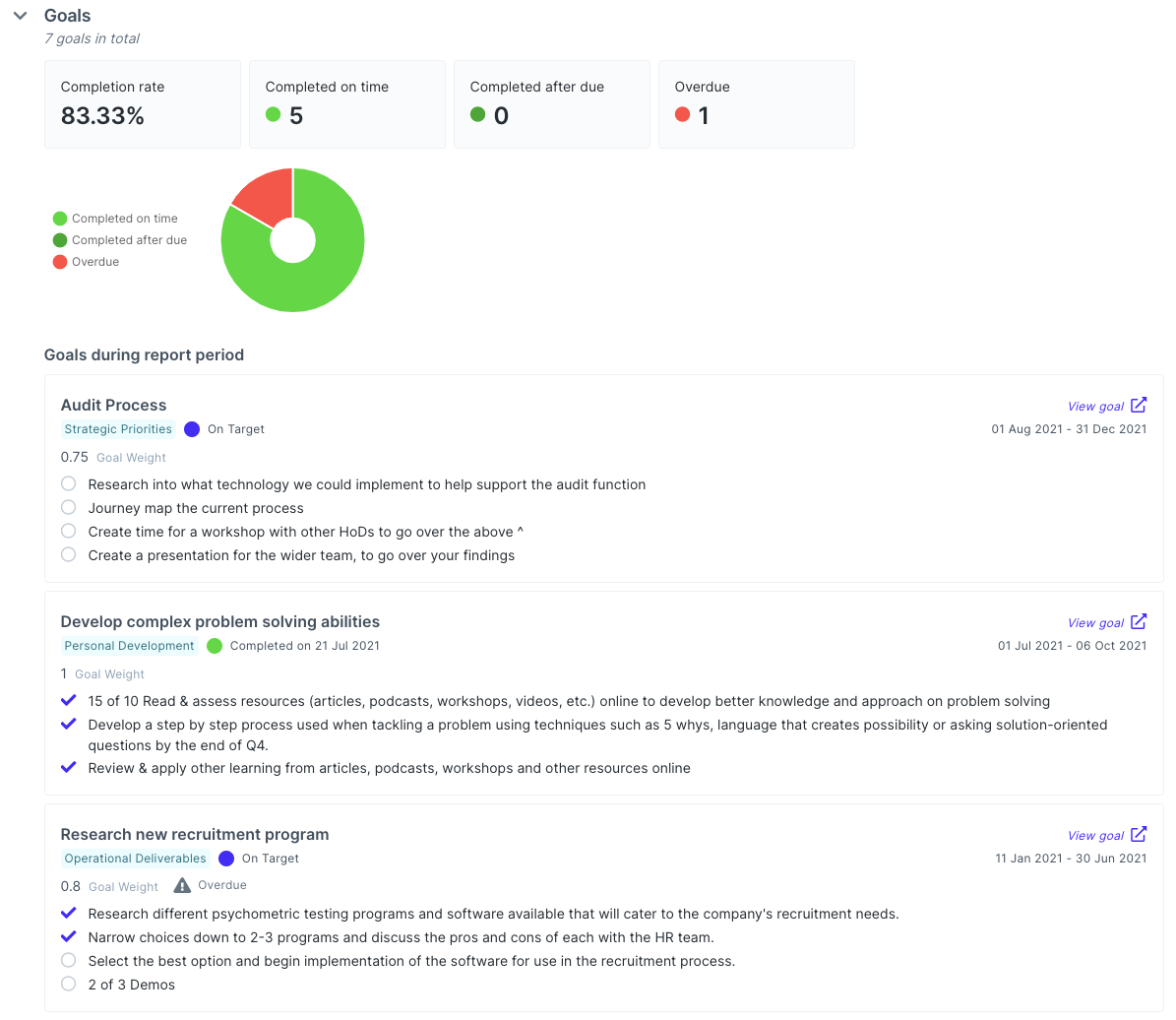Check 'Research into what technology' task circle

68,483
